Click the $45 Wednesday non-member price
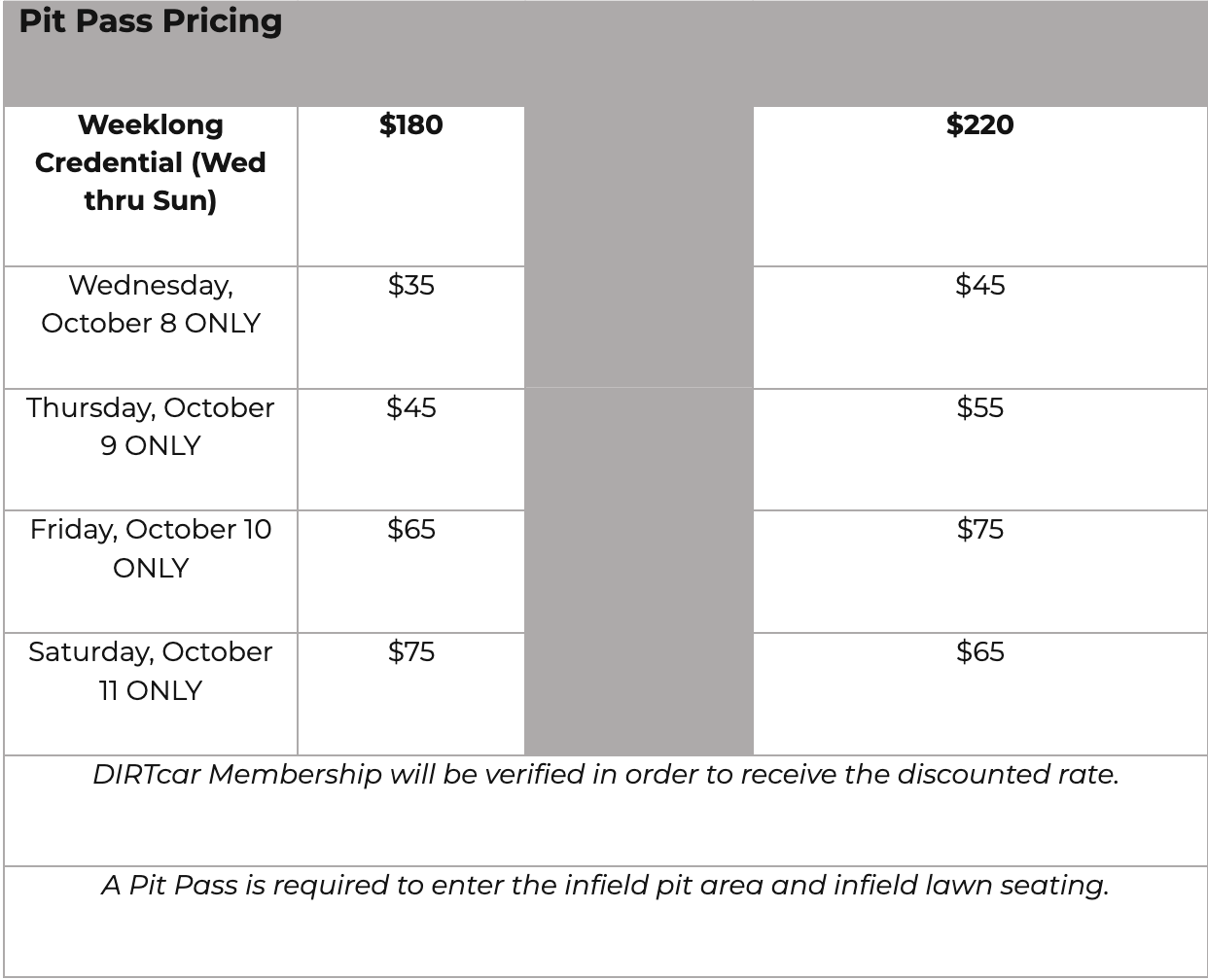The image size is (1208, 980). coord(979,285)
